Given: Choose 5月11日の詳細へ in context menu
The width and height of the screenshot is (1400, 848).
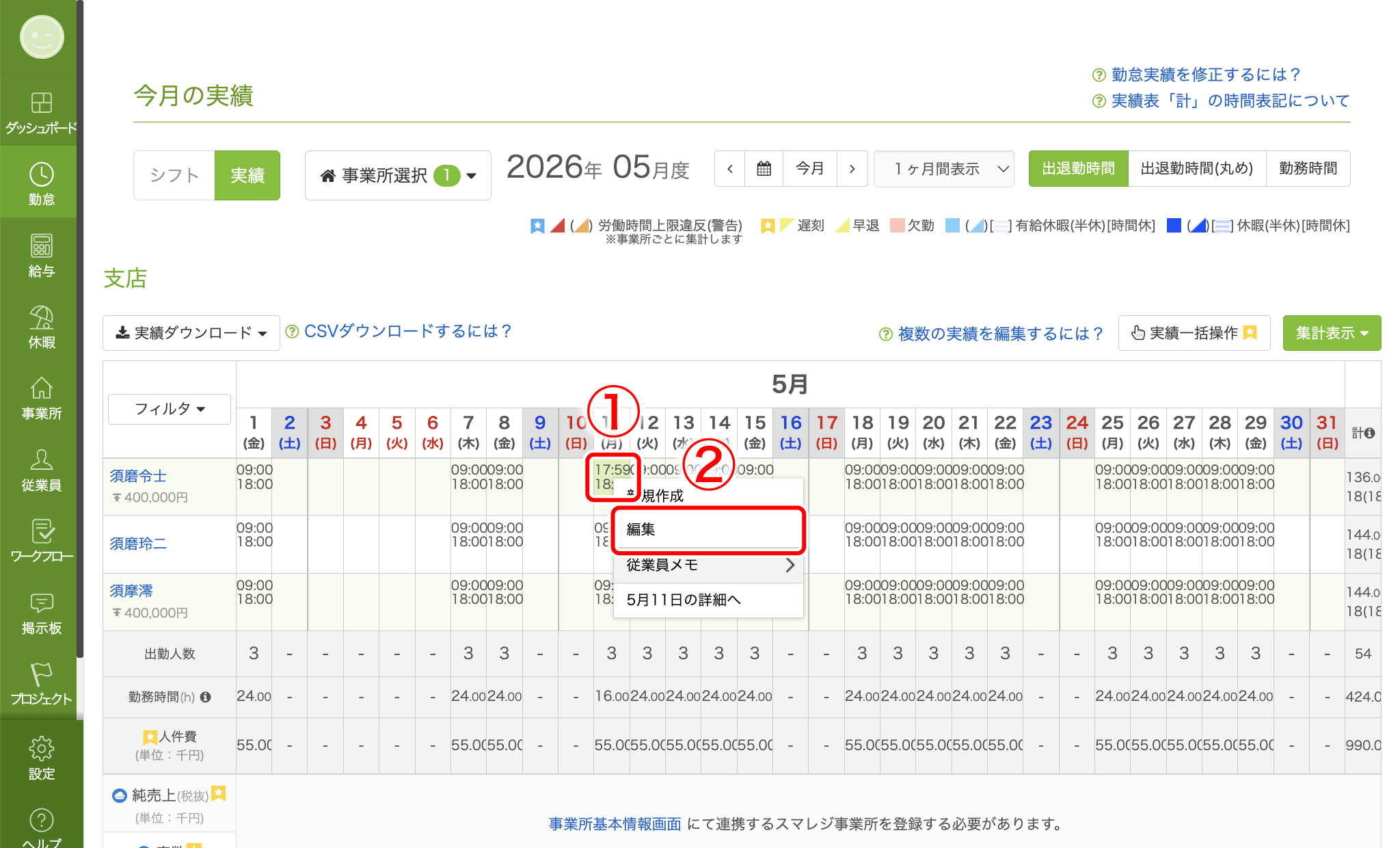Looking at the screenshot, I should (x=708, y=600).
